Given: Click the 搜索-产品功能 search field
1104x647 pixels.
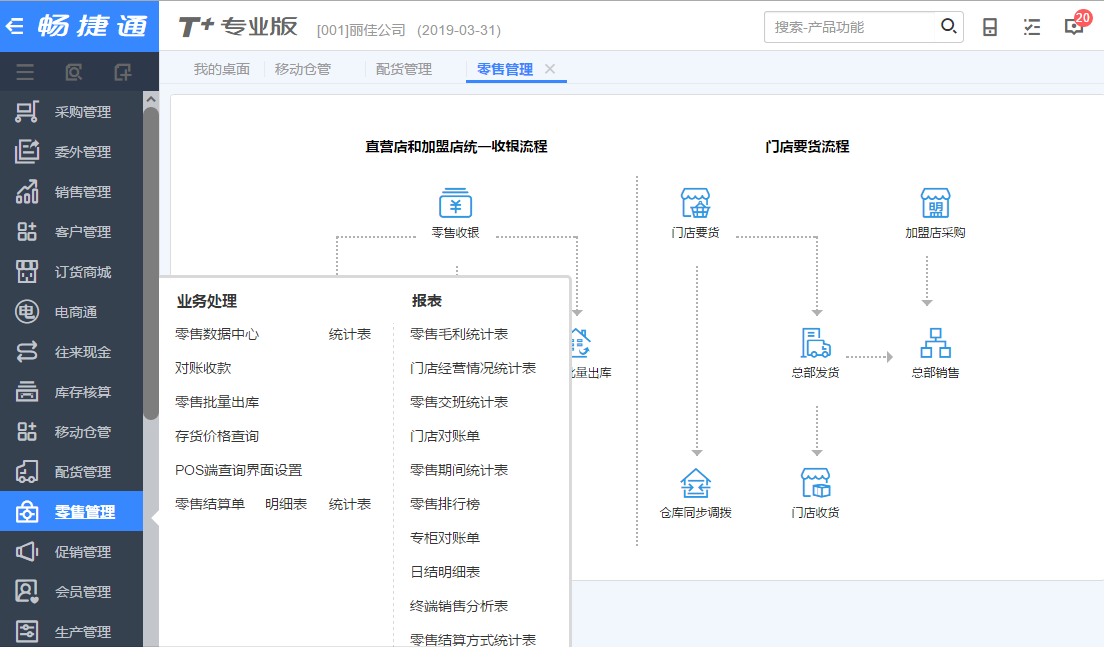Looking at the screenshot, I should (850, 27).
